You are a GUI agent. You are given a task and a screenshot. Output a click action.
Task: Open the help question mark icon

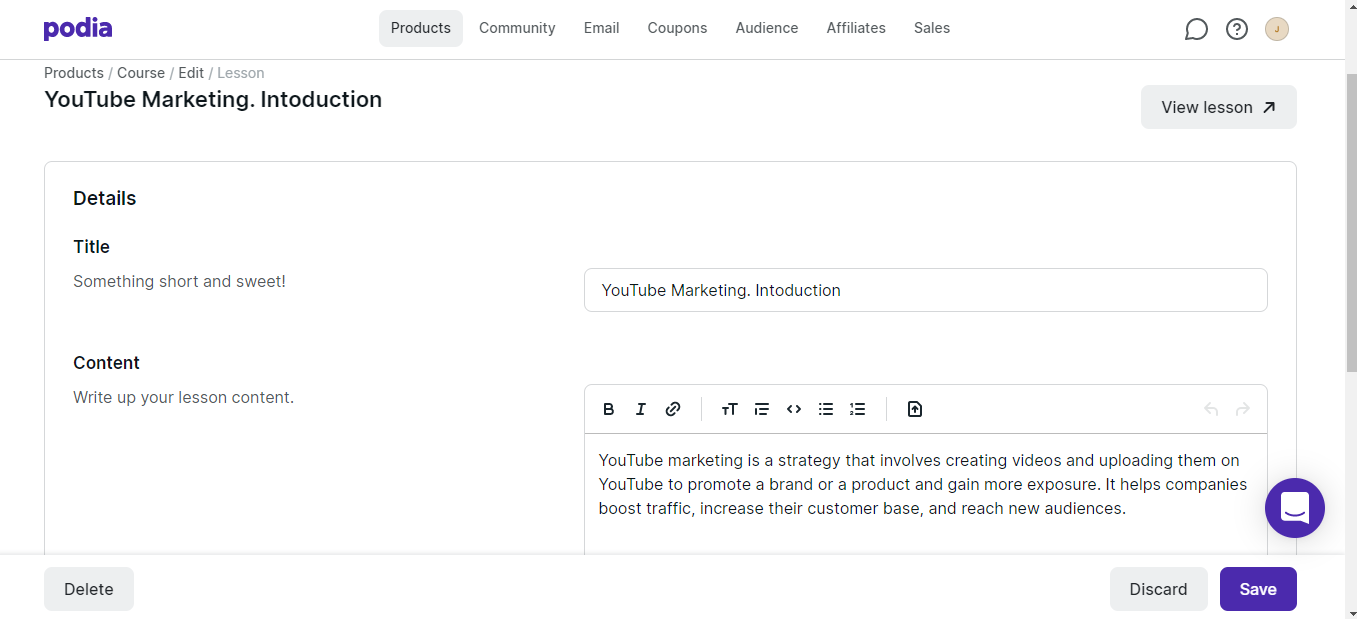click(x=1237, y=29)
